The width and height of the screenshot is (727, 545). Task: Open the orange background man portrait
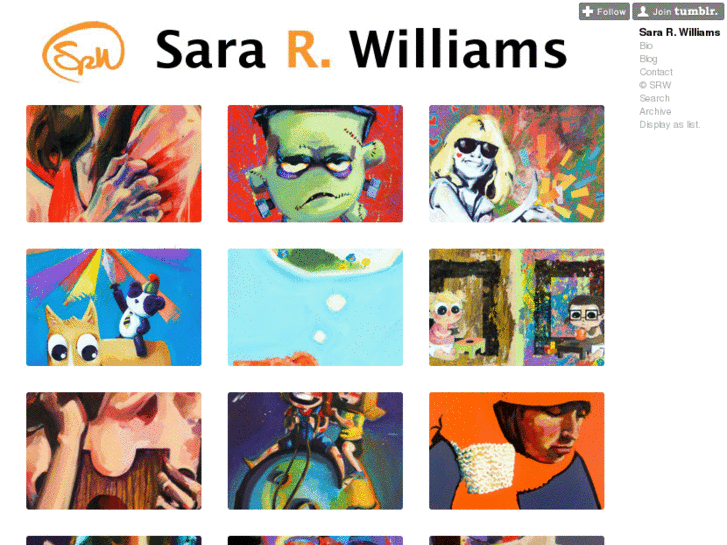click(x=517, y=451)
